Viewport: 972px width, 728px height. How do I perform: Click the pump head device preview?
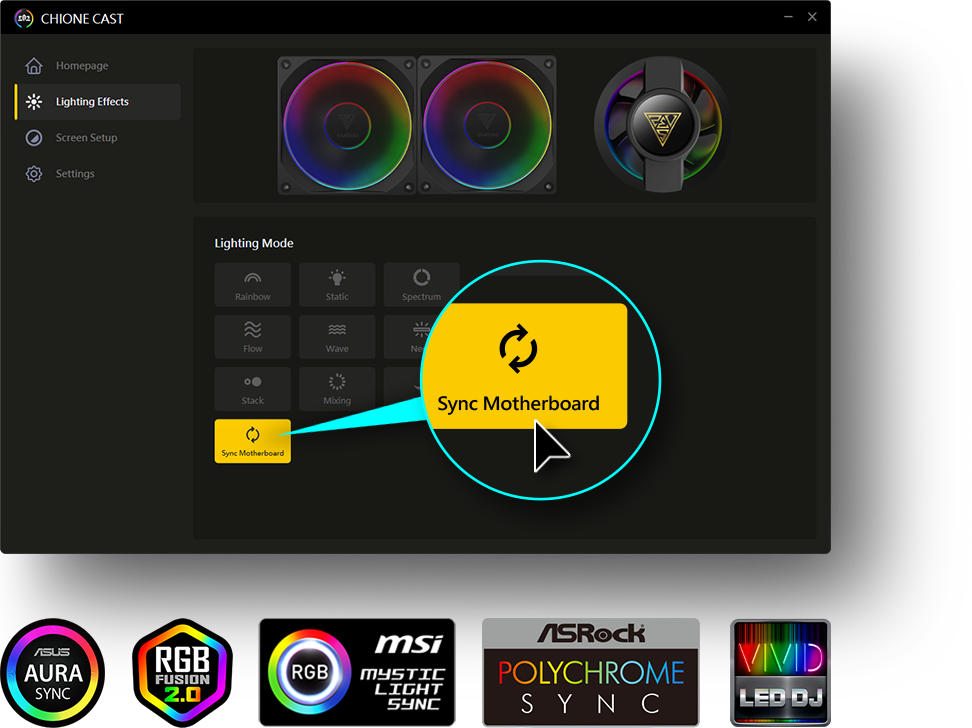pyautogui.click(x=658, y=125)
